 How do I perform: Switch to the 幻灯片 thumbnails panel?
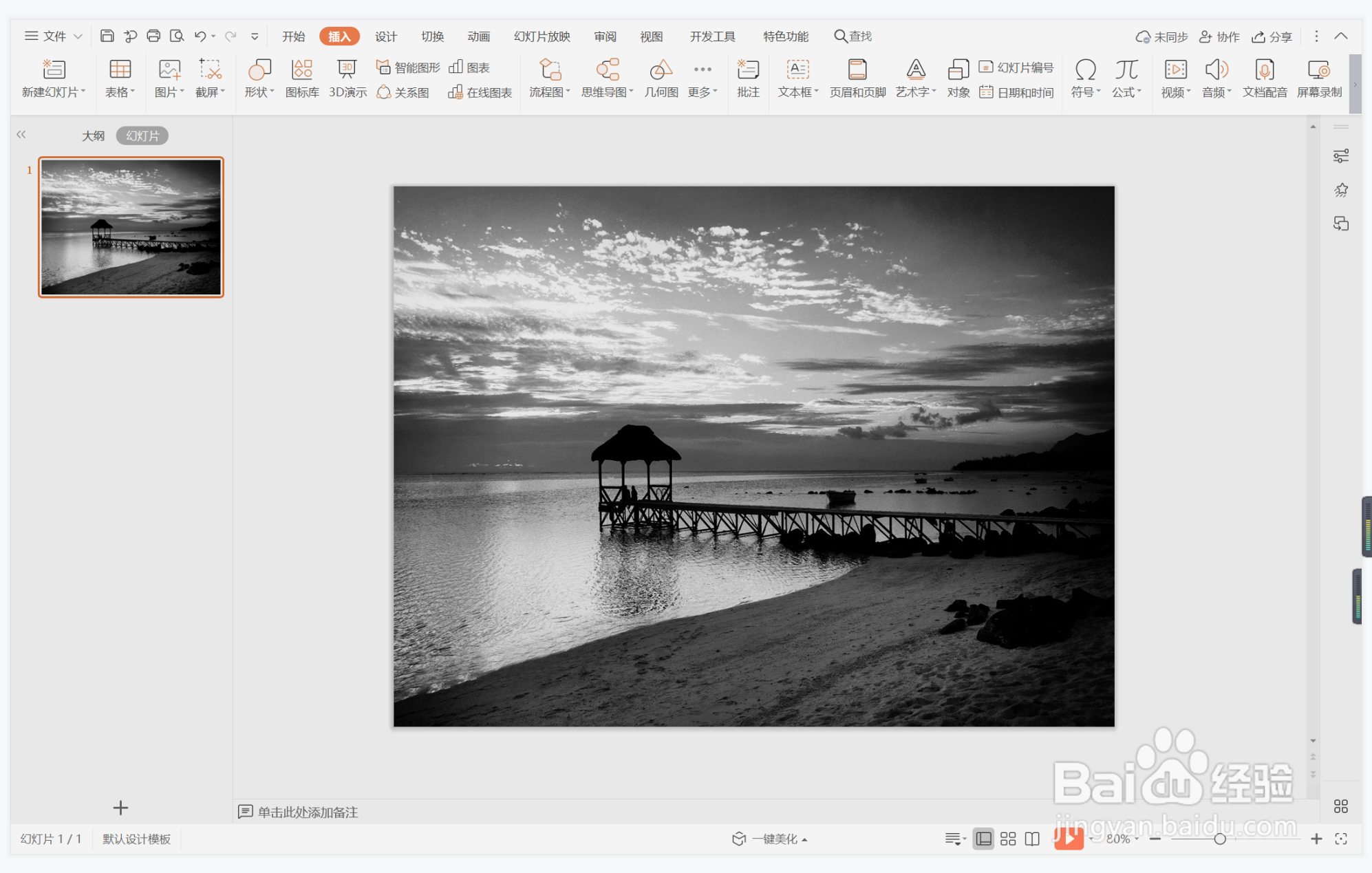coord(142,136)
